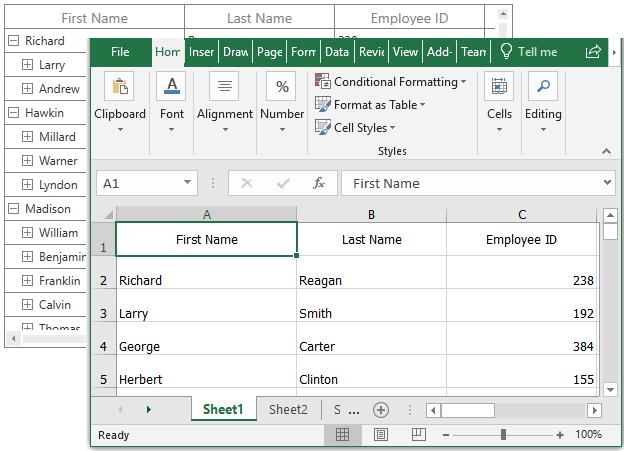This screenshot has width=624, height=451.
Task: Add a new sheet with plus icon
Action: pos(380,410)
